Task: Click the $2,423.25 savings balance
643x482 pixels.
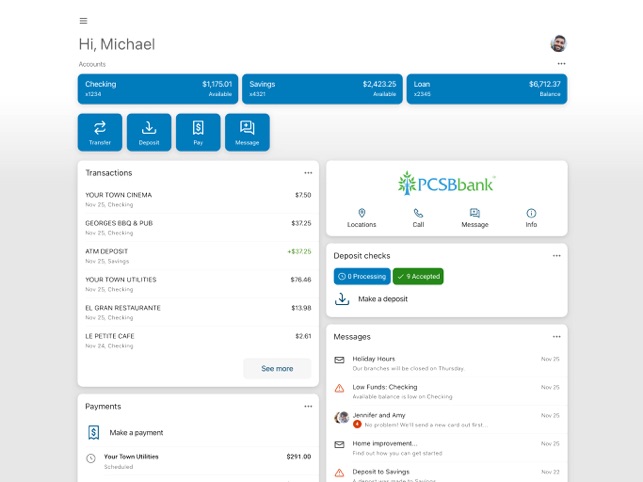Action: [379, 84]
